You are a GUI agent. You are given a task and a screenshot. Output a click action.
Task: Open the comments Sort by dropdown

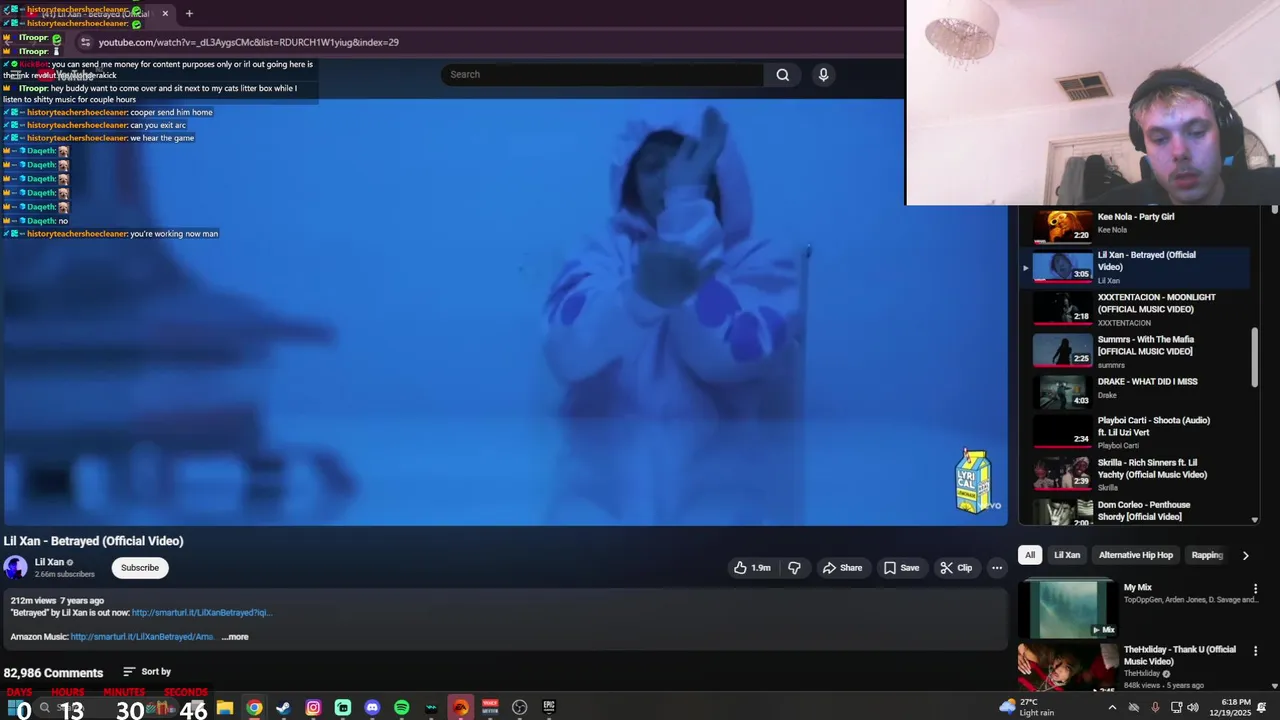coord(147,672)
